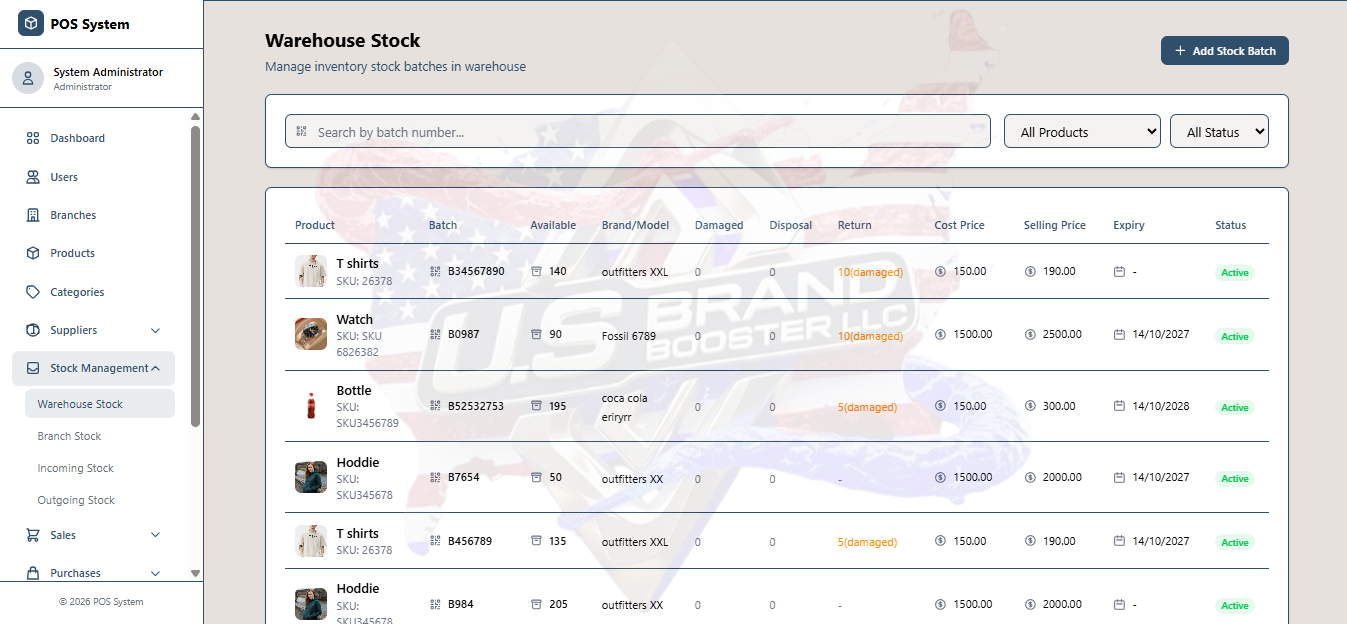The height and width of the screenshot is (624, 1347).
Task: Collapse the Stock Management menu
Action: (x=155, y=368)
